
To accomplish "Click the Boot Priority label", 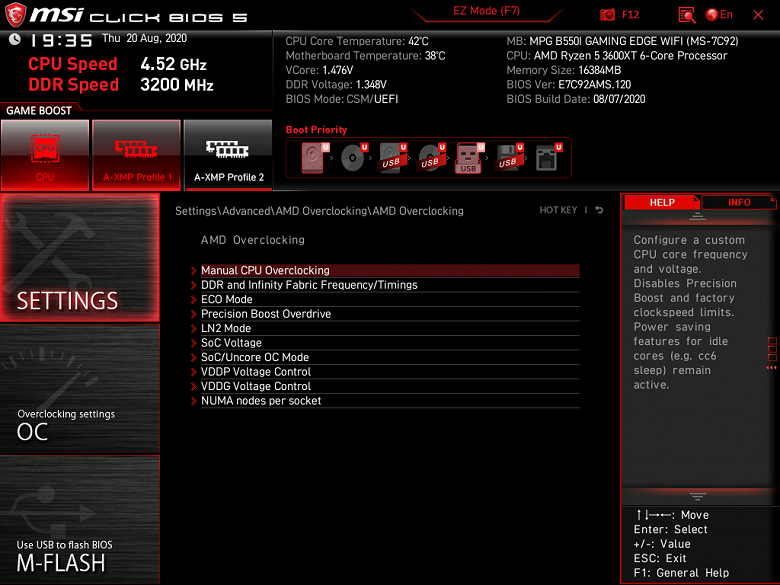I will pos(316,130).
